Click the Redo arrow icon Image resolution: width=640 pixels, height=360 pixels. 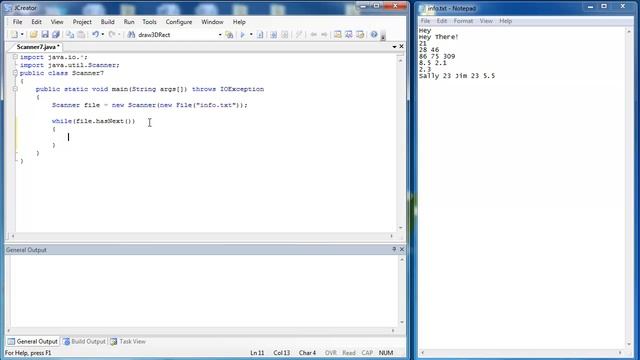[111, 35]
